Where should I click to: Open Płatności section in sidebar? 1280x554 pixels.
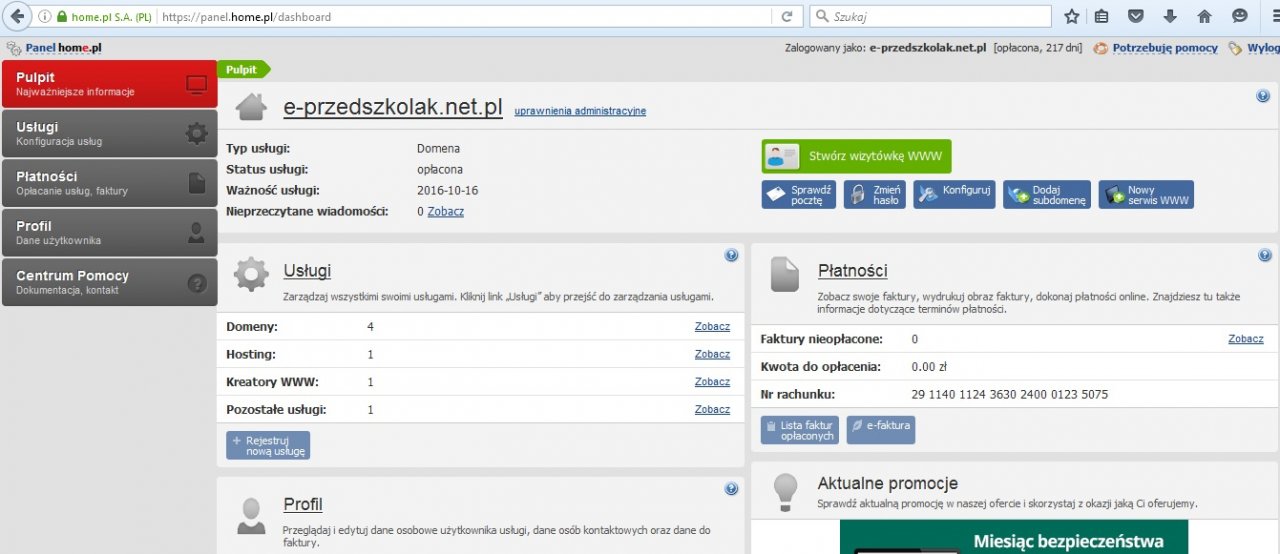point(109,183)
